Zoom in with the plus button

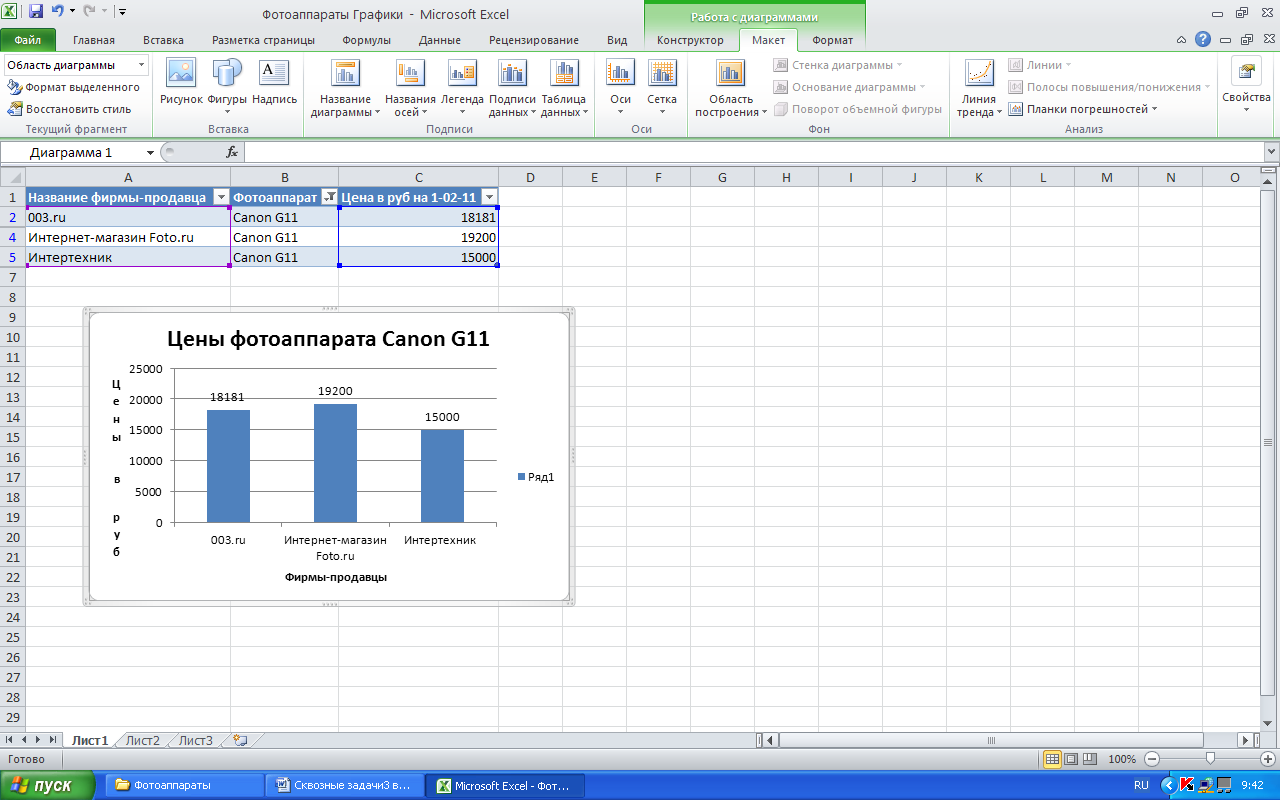pyautogui.click(x=1269, y=759)
